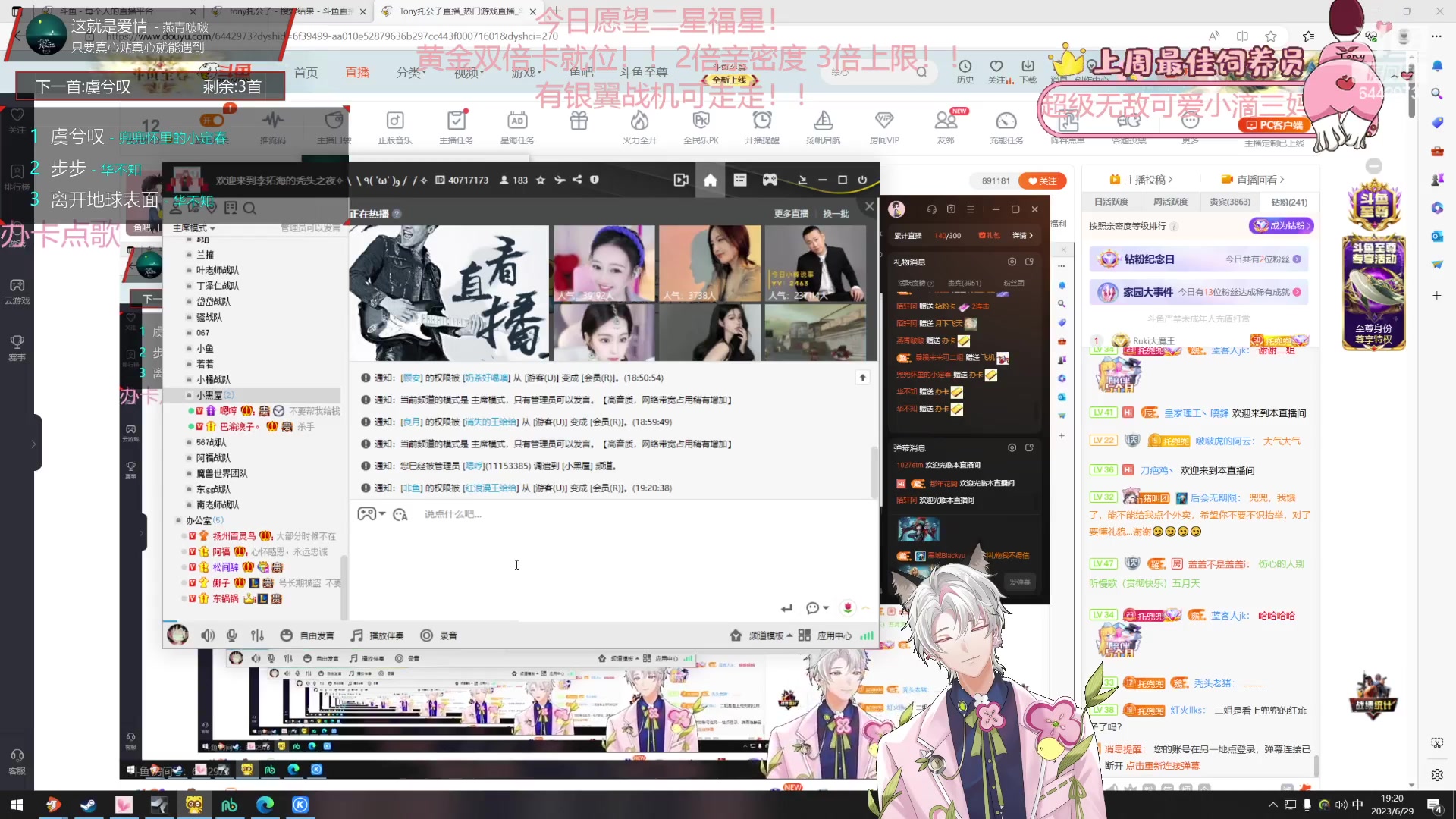This screenshot has height=819, width=1456.
Task: Toggle 播放伴奏 accompaniment playback
Action: click(377, 635)
